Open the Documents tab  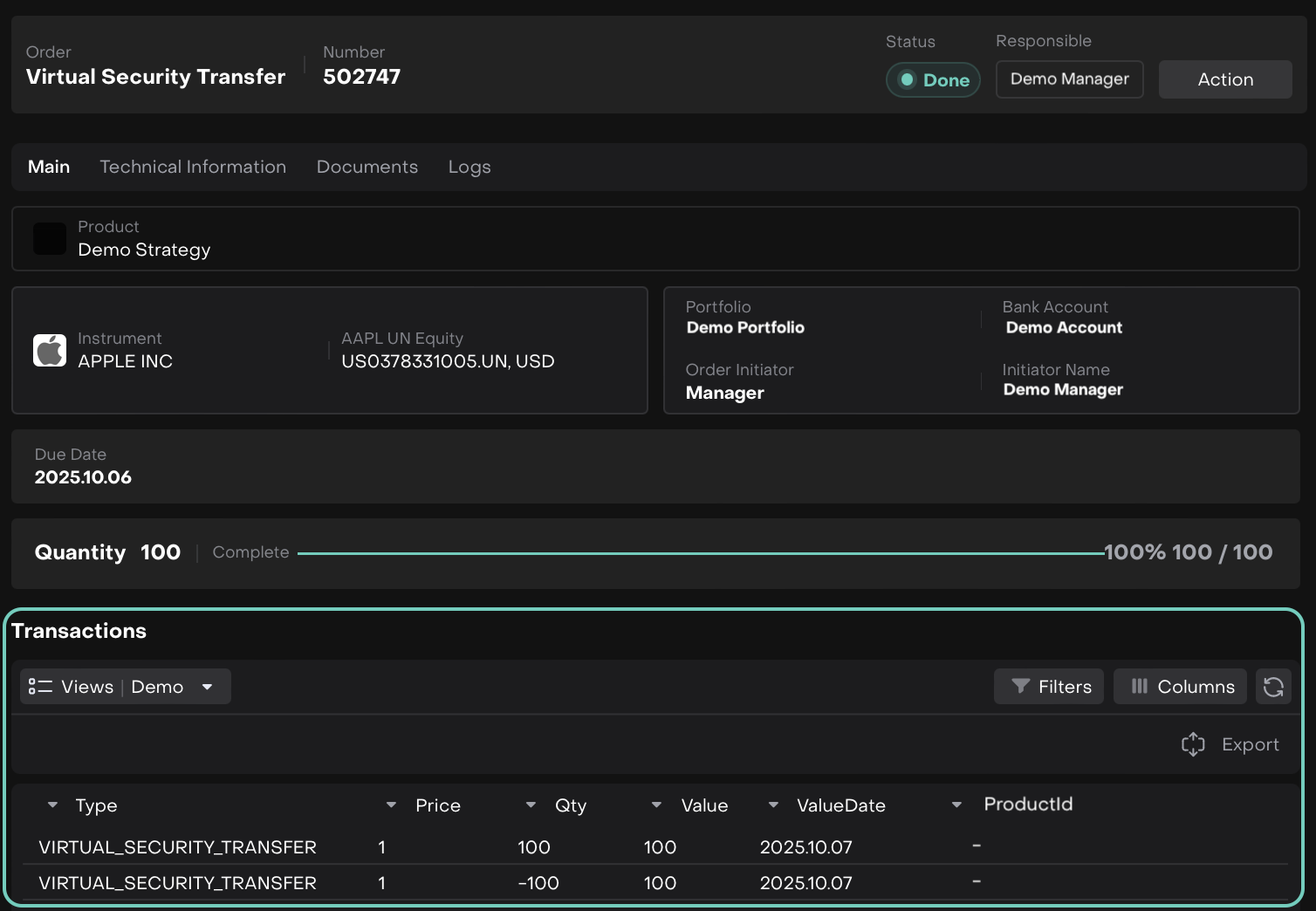(367, 167)
